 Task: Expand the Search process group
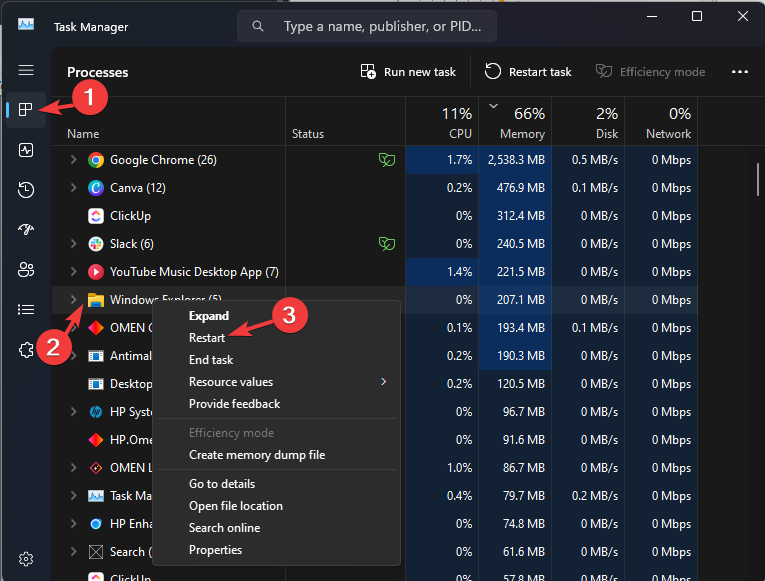pyautogui.click(x=73, y=552)
